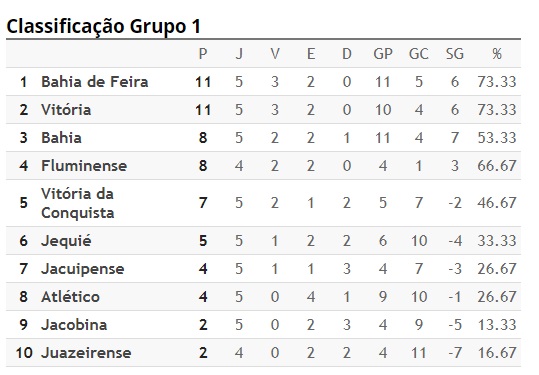
Task: Click the Jacobina team name
Action: click(x=74, y=325)
